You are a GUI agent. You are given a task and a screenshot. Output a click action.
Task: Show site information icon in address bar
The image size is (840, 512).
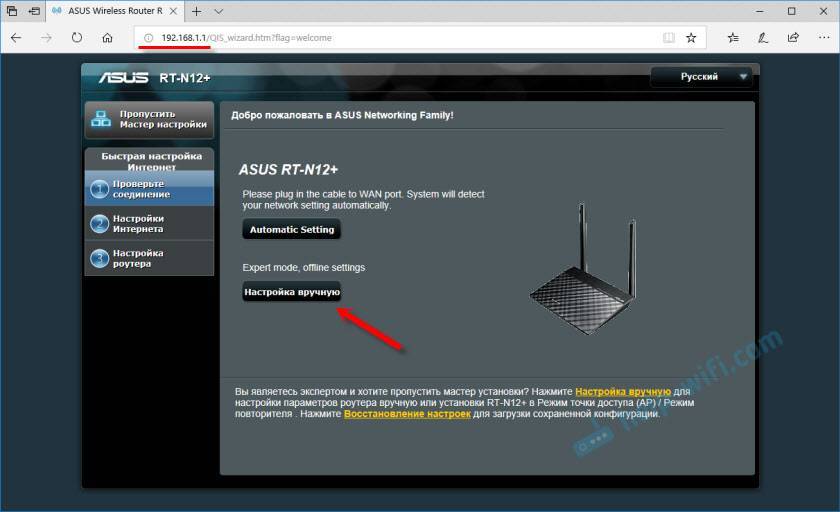148,38
